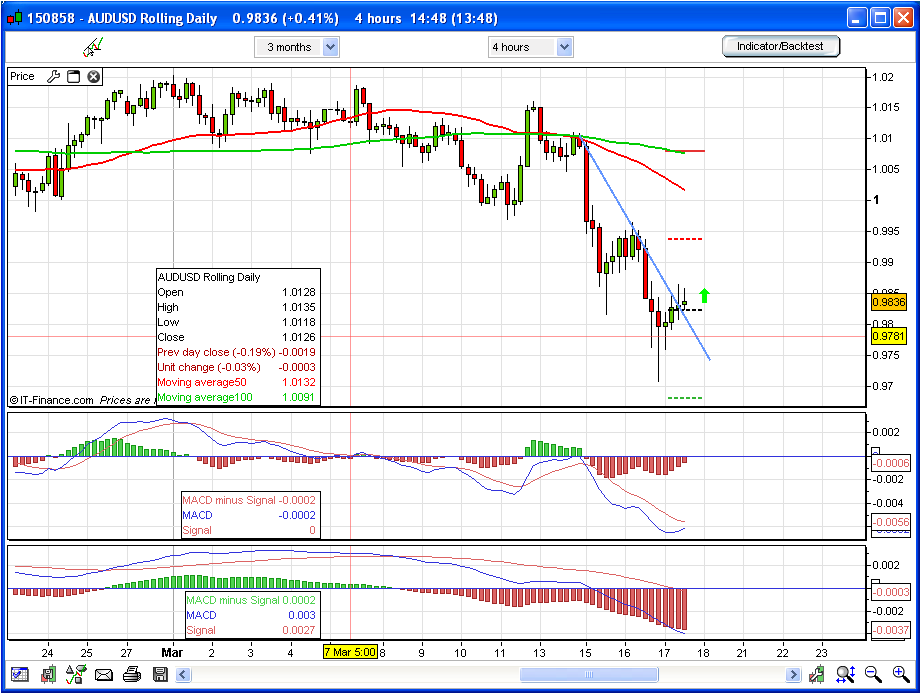Click the 'MACD 0.003' legend row
The image size is (921, 694).
[251, 615]
